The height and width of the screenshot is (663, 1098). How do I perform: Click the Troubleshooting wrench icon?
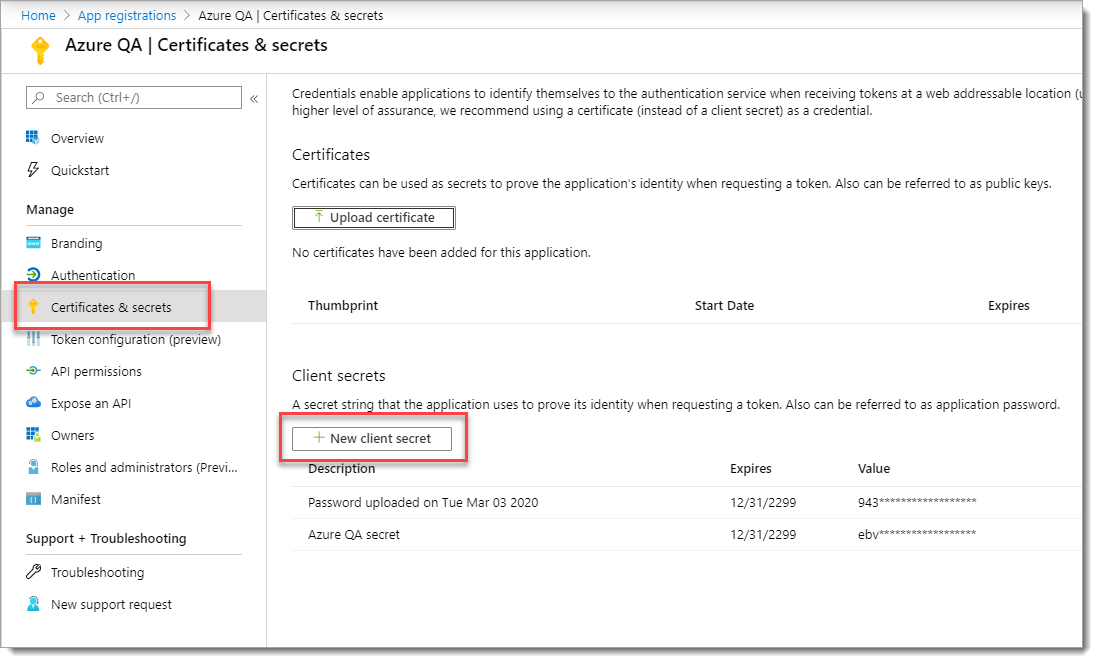(x=33, y=572)
